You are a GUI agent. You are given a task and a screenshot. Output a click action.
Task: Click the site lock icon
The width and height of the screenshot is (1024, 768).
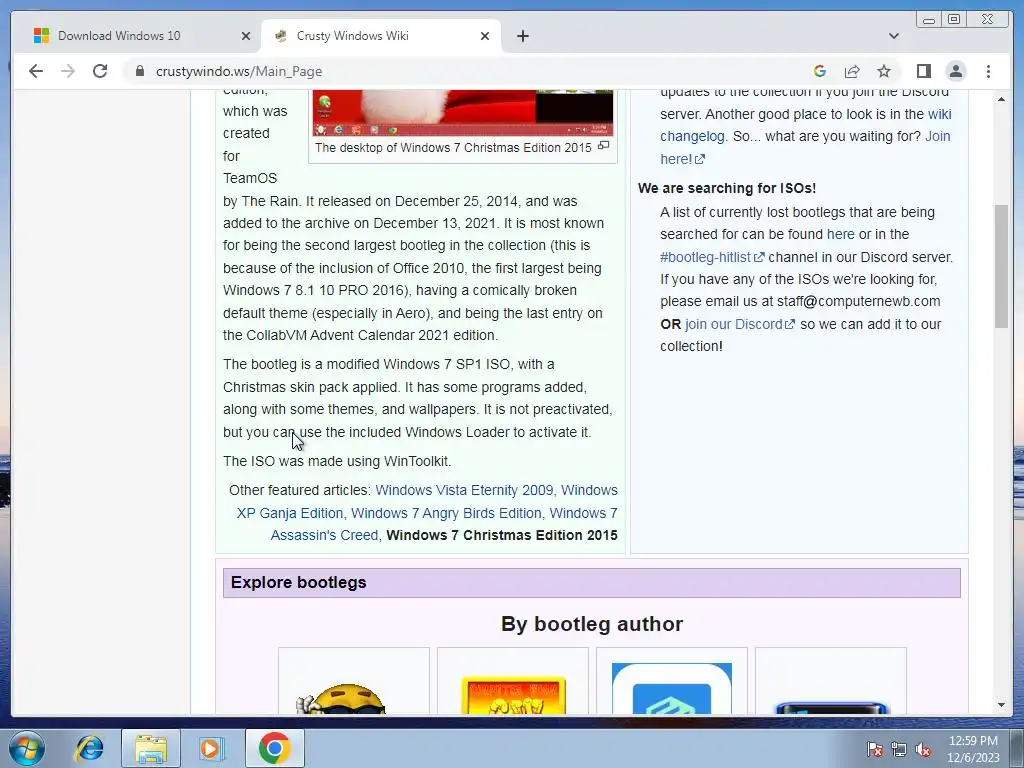click(139, 71)
